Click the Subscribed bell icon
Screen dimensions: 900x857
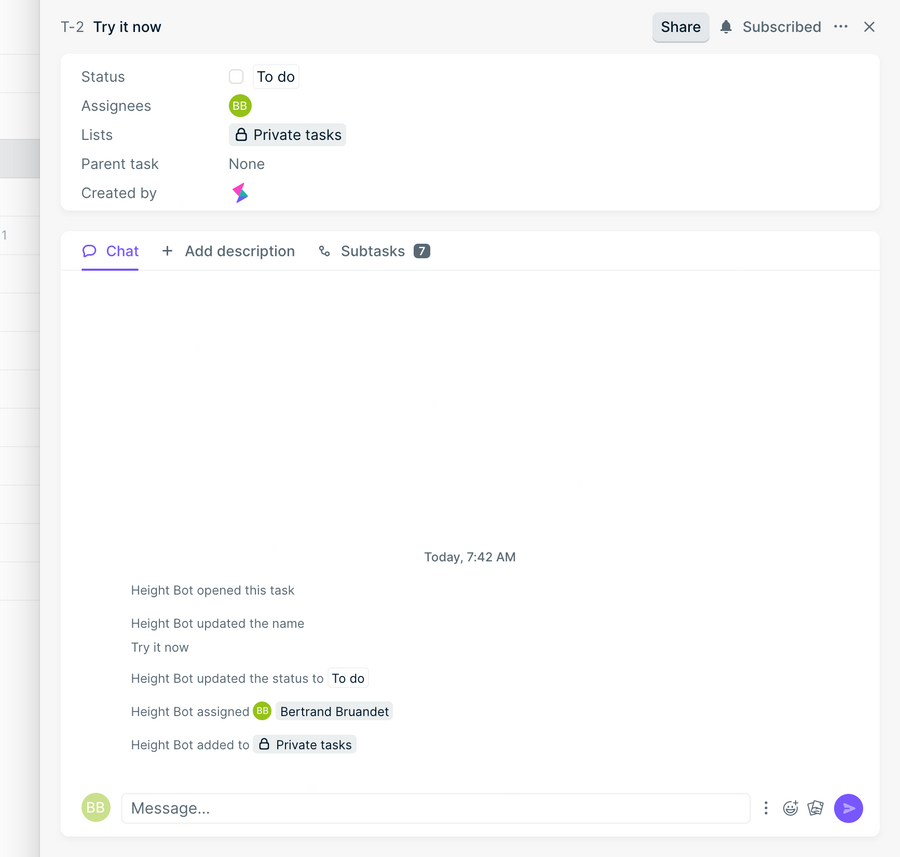tap(728, 27)
